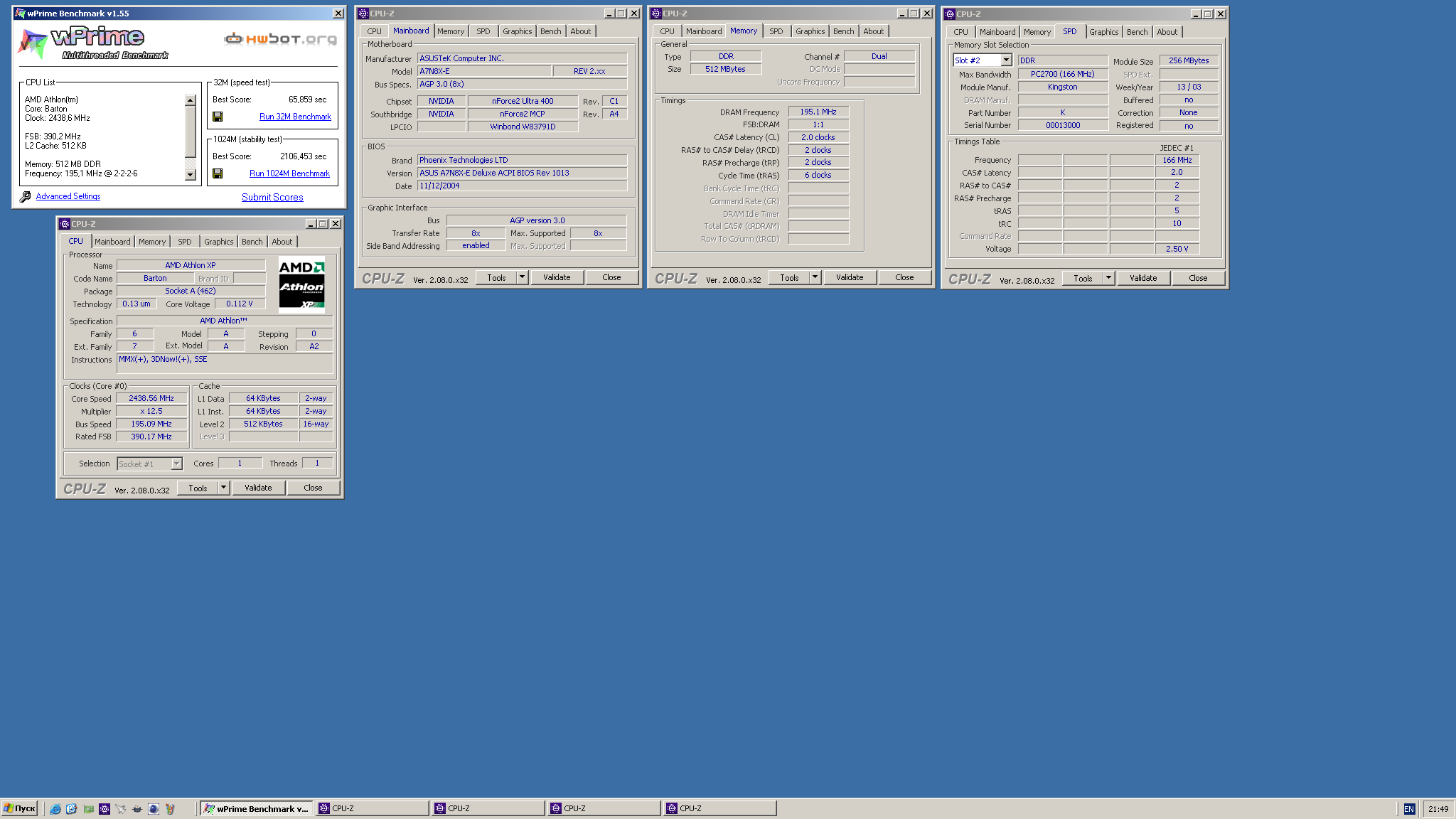Image resolution: width=1456 pixels, height=819 pixels.
Task: Click Close button in the Memory CPU-Z window
Action: pos(904,277)
